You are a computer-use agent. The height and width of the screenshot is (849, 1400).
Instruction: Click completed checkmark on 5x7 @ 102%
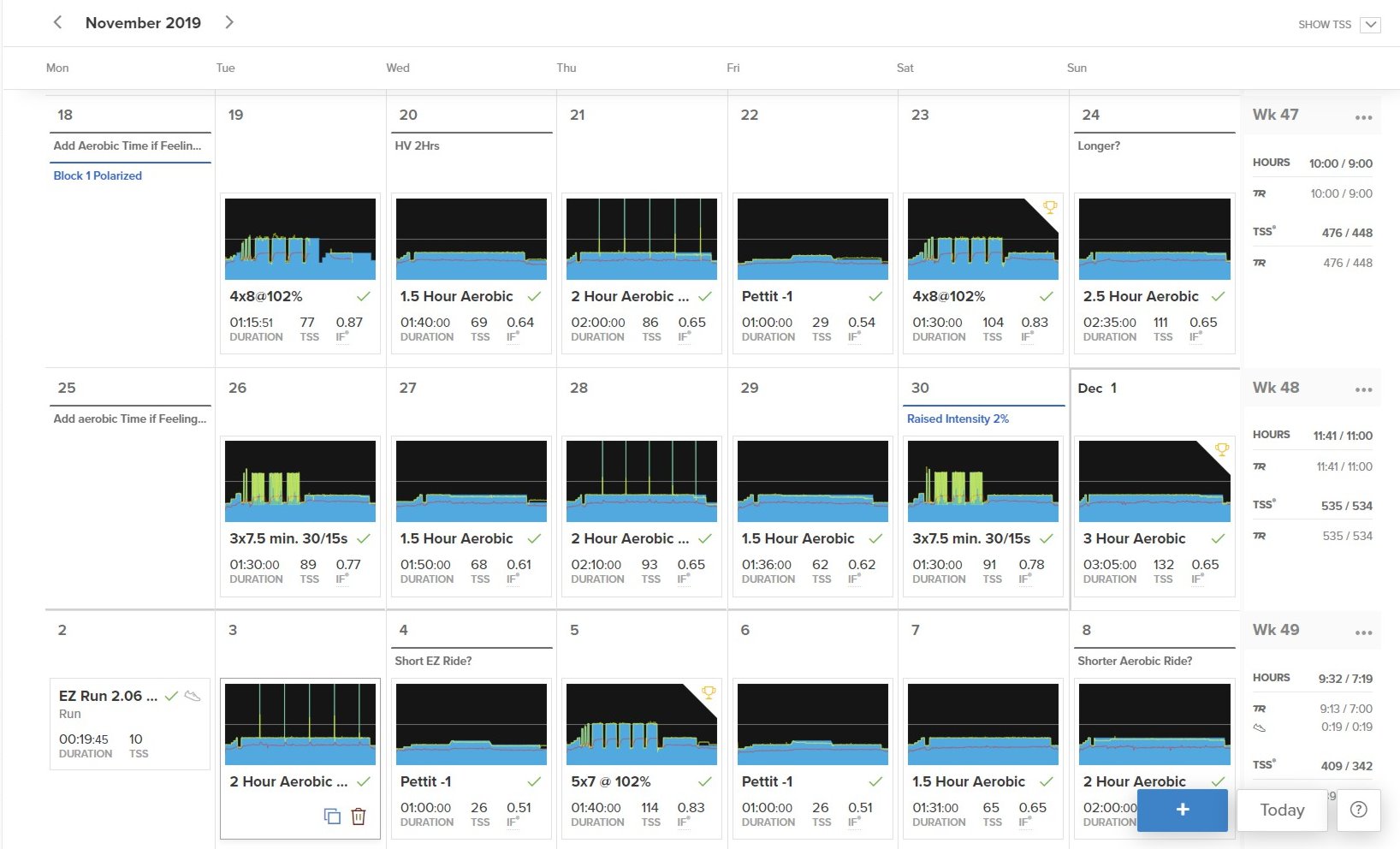(x=704, y=781)
